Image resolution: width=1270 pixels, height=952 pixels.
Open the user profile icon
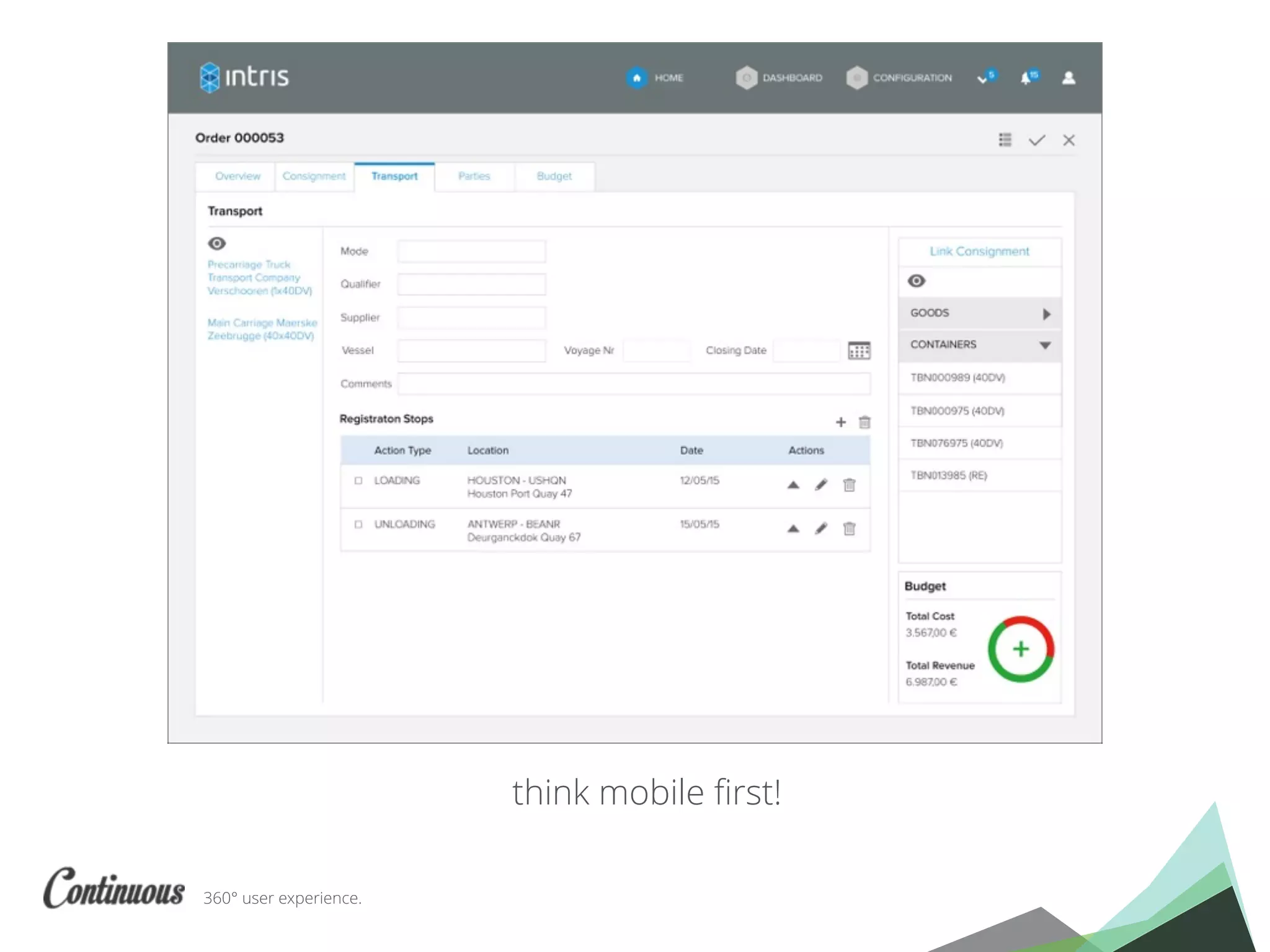coord(1068,77)
